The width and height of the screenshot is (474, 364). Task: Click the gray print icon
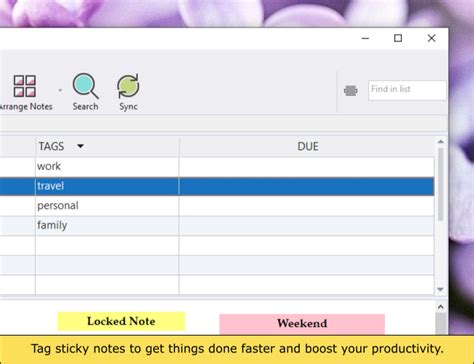pyautogui.click(x=351, y=91)
